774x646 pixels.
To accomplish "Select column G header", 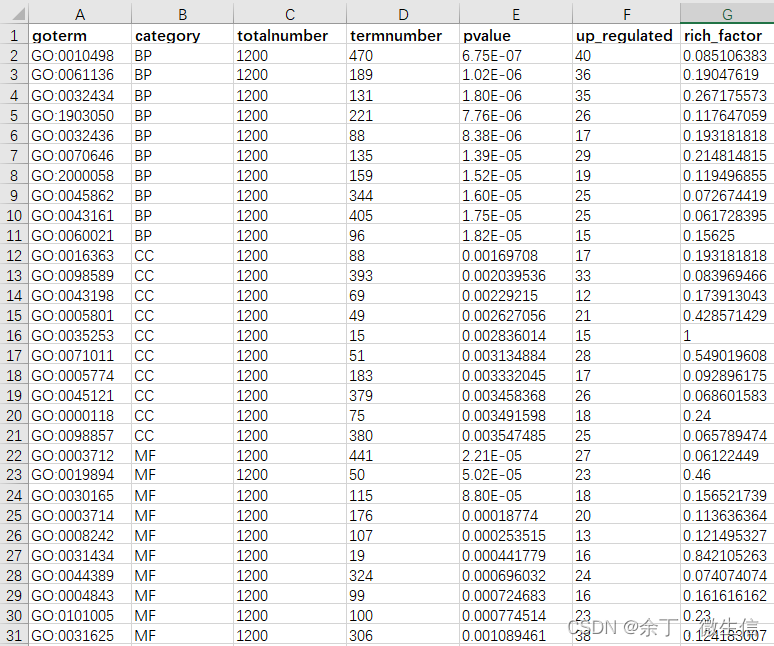I will tap(727, 14).
